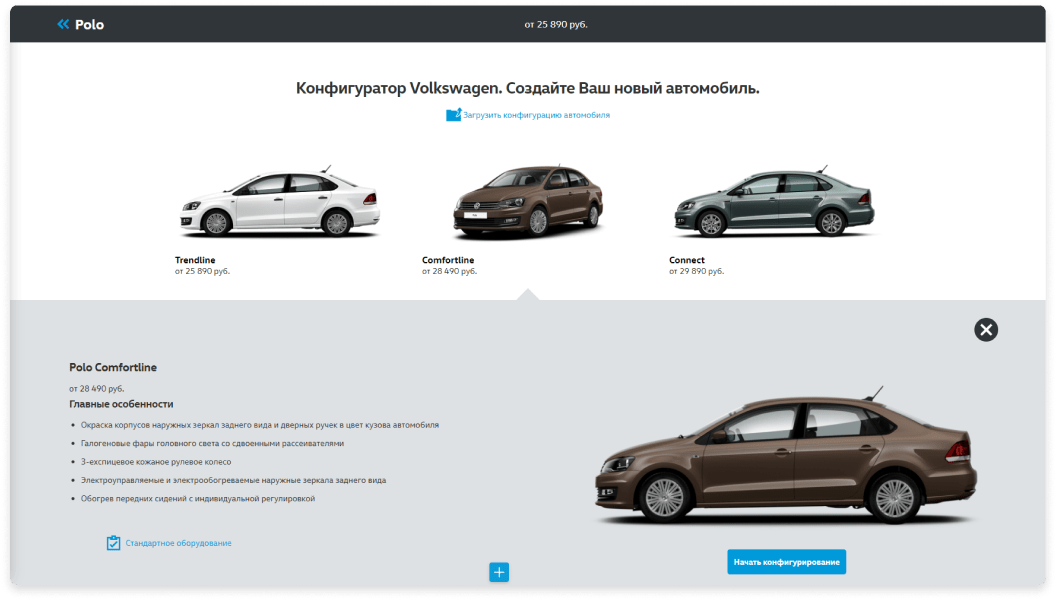Click the double-chevron back icon beside Polo
Image resolution: width=1056 pixels, height=600 pixels.
(x=63, y=24)
